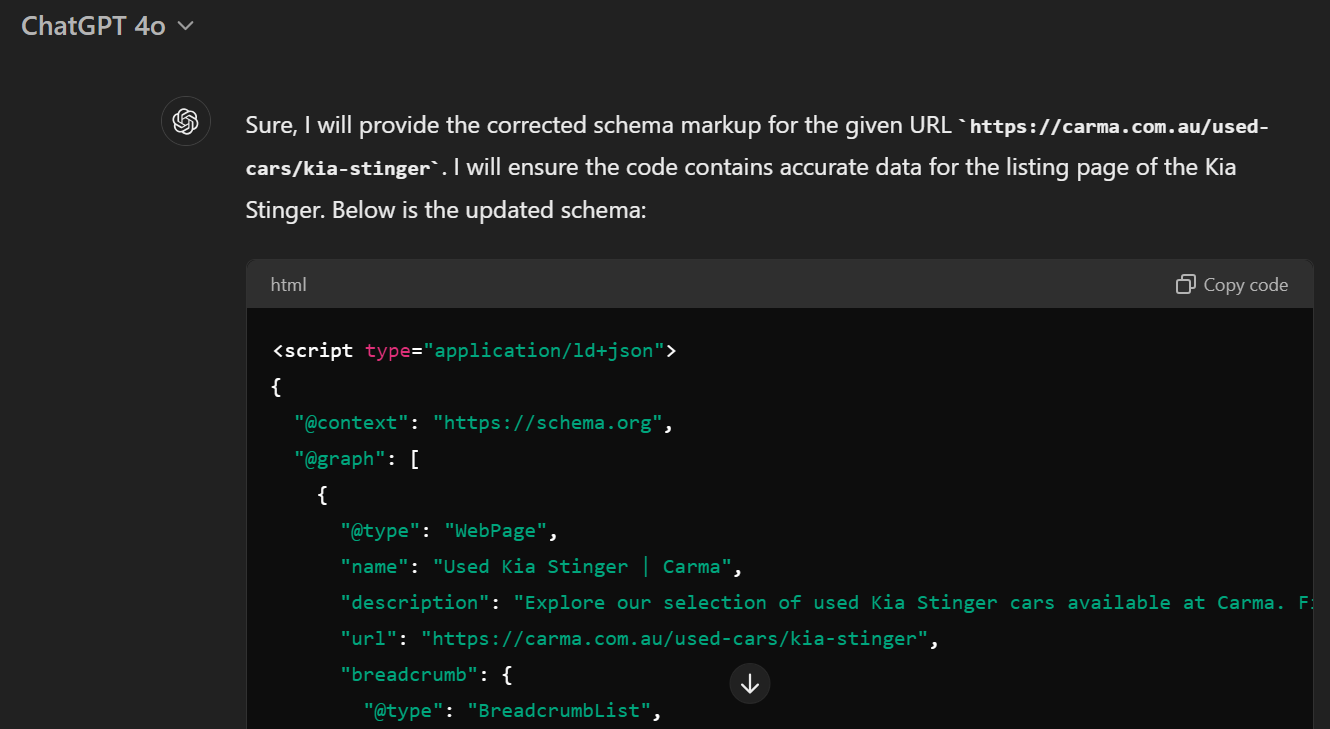
Task: Click the Copy code button
Action: (1231, 285)
